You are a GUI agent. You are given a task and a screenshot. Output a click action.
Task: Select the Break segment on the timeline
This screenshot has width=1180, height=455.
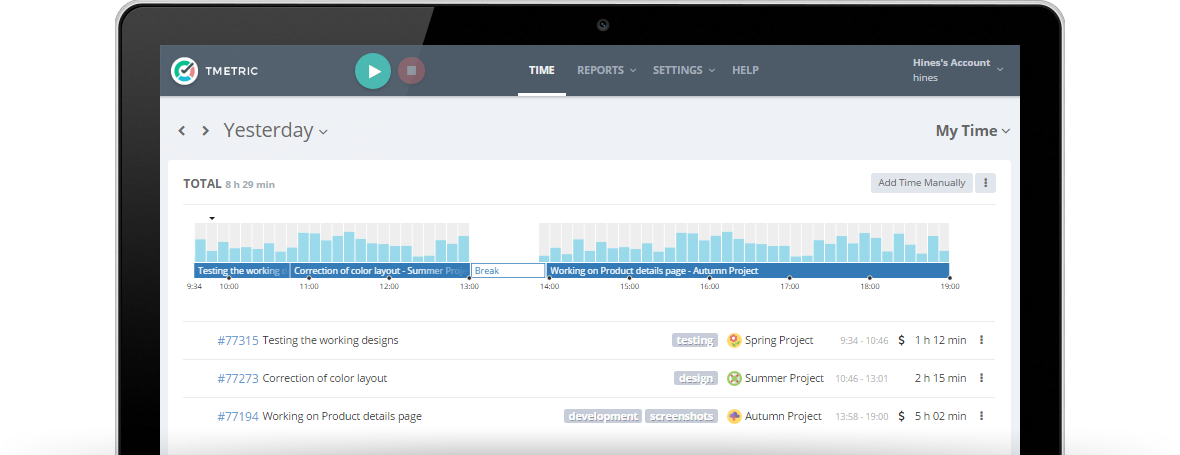point(508,271)
